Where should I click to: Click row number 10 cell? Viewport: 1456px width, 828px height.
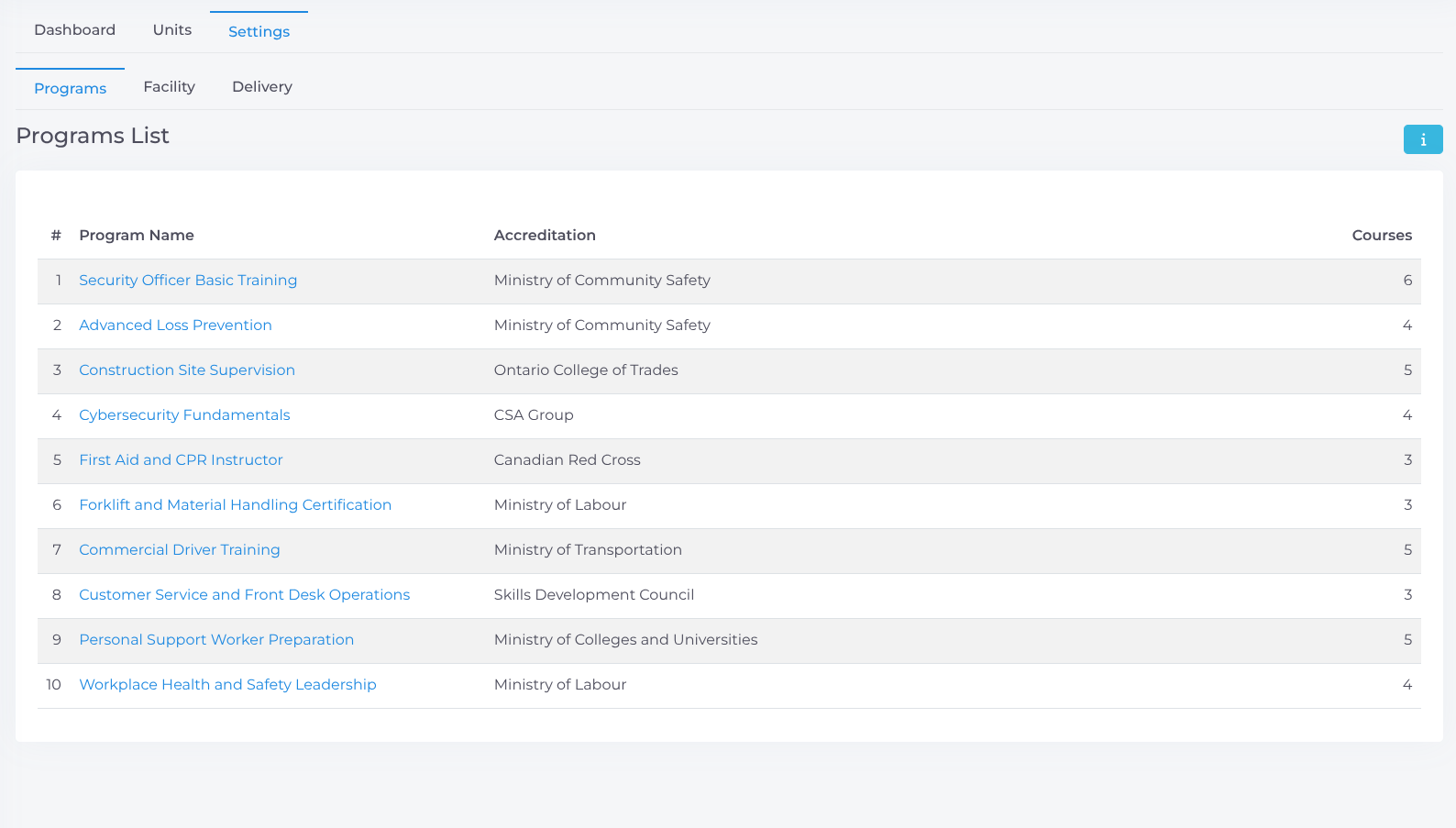54,685
